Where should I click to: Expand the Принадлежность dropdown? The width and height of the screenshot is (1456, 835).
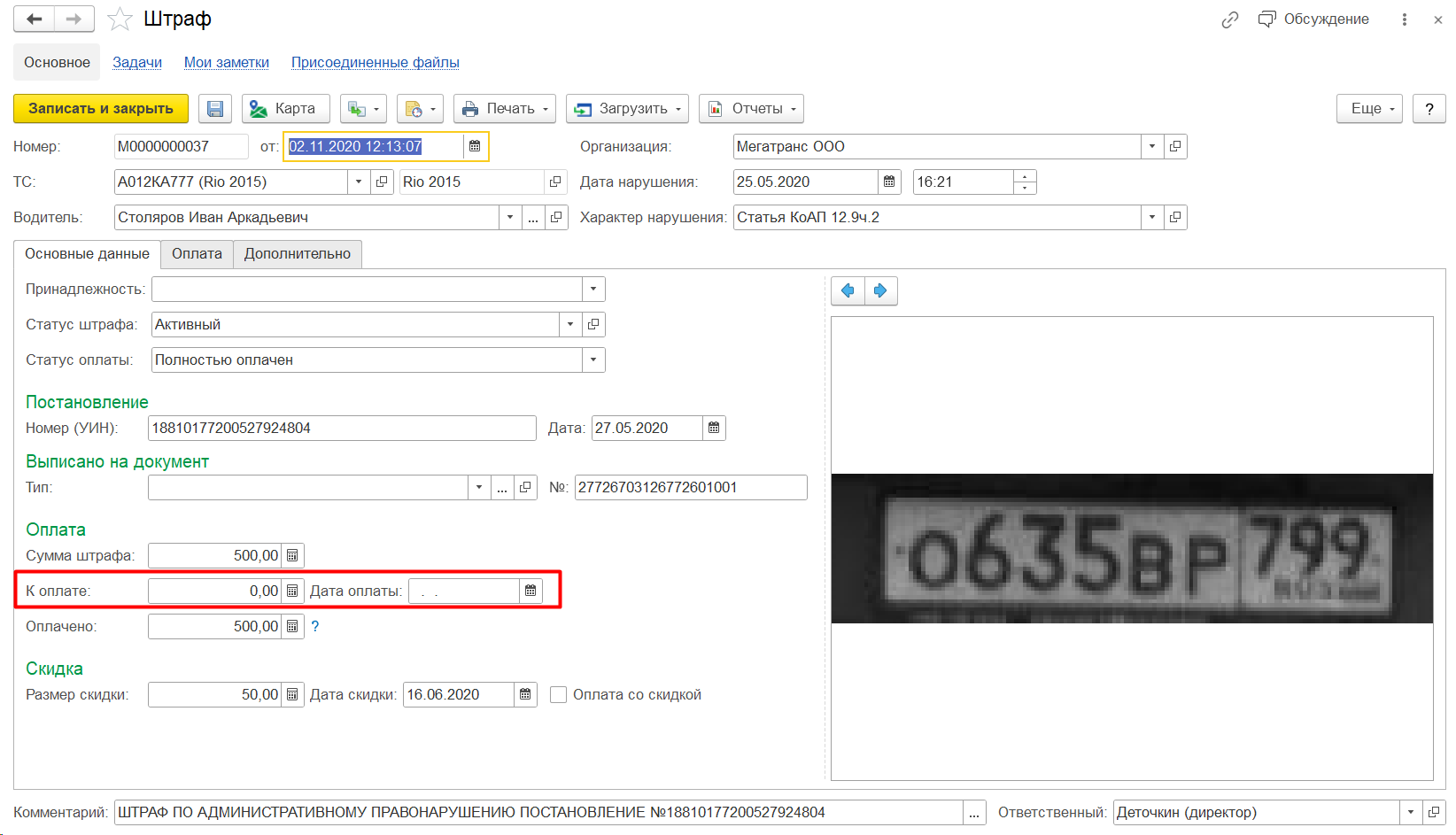tap(593, 290)
